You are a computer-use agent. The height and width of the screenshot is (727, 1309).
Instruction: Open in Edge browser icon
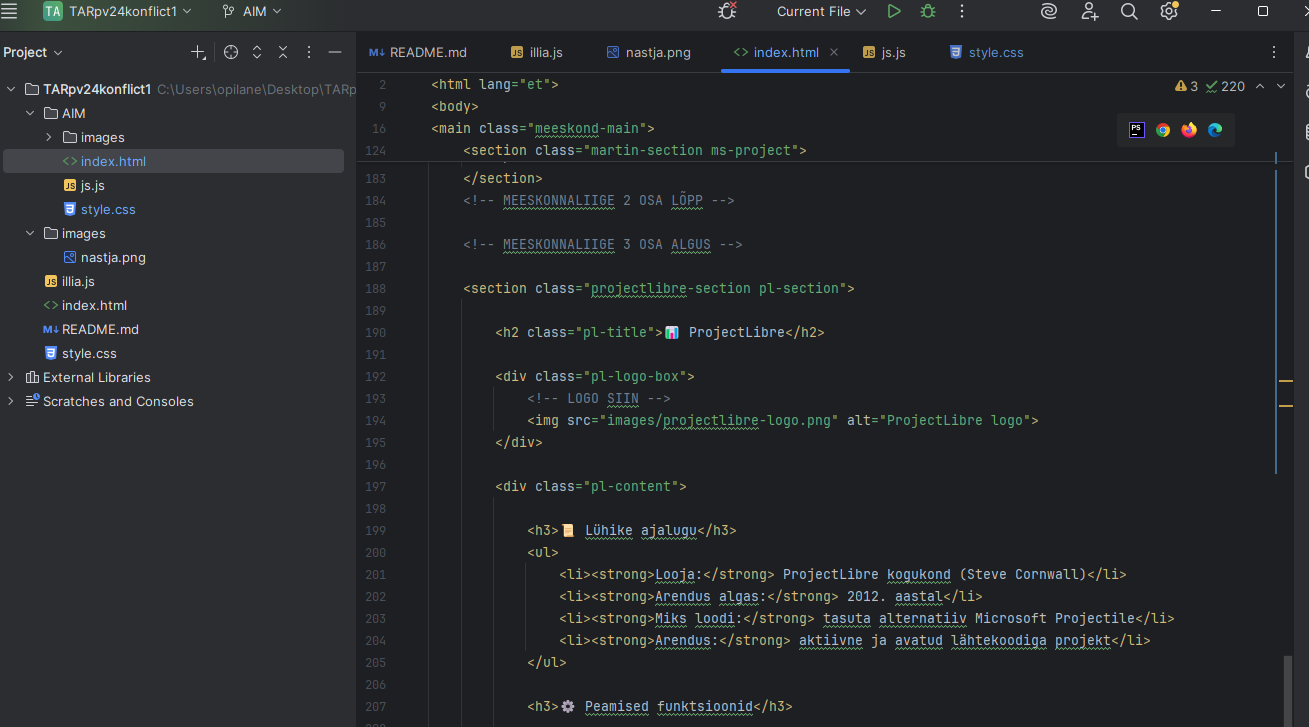click(x=1215, y=130)
